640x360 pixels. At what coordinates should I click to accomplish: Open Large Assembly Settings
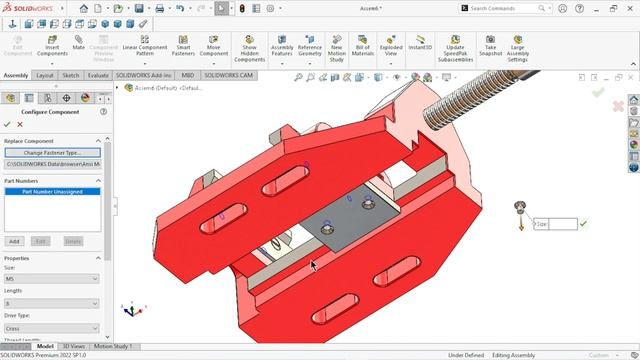[518, 49]
